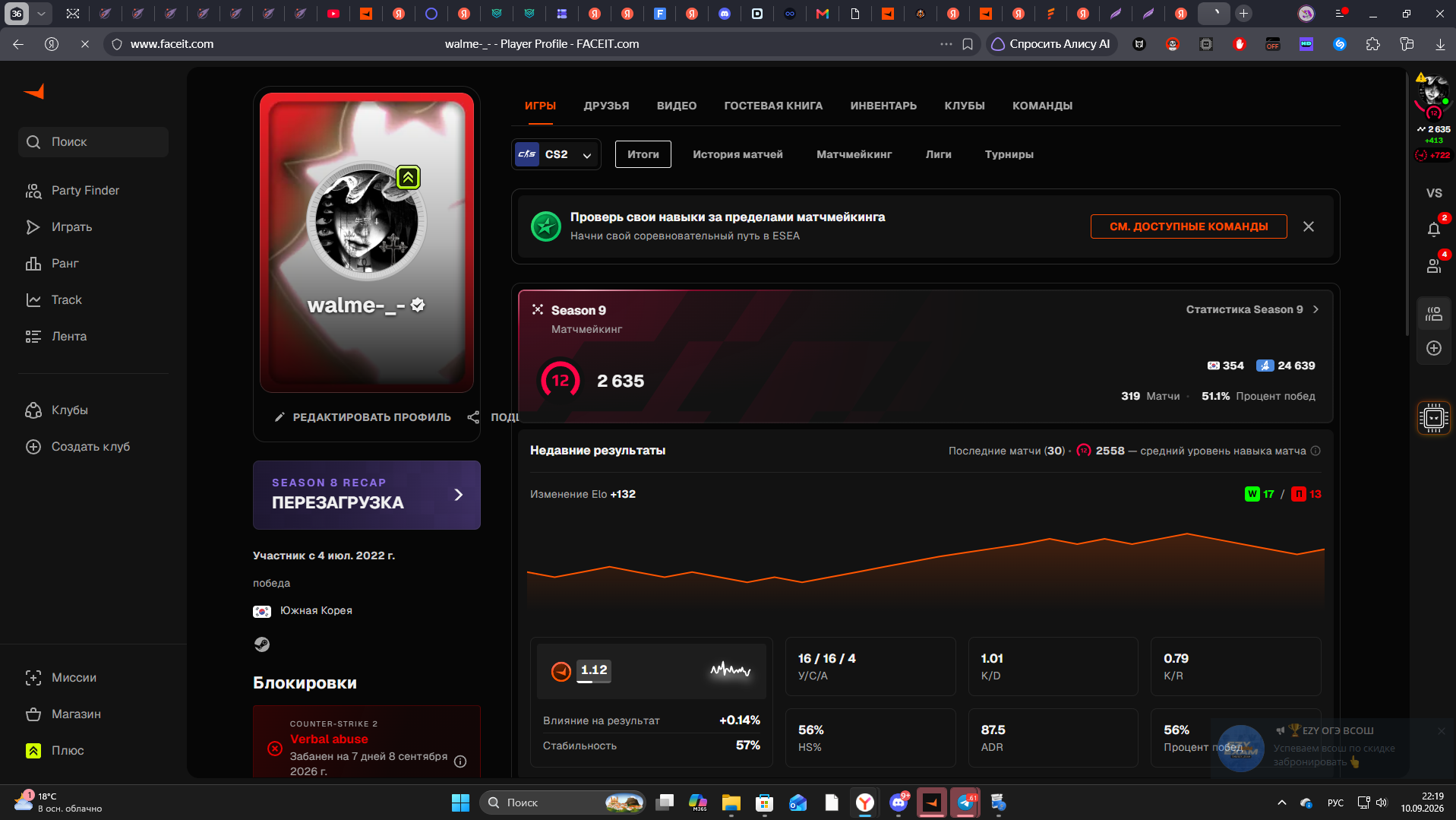Bookmark this page in address bar

968,44
